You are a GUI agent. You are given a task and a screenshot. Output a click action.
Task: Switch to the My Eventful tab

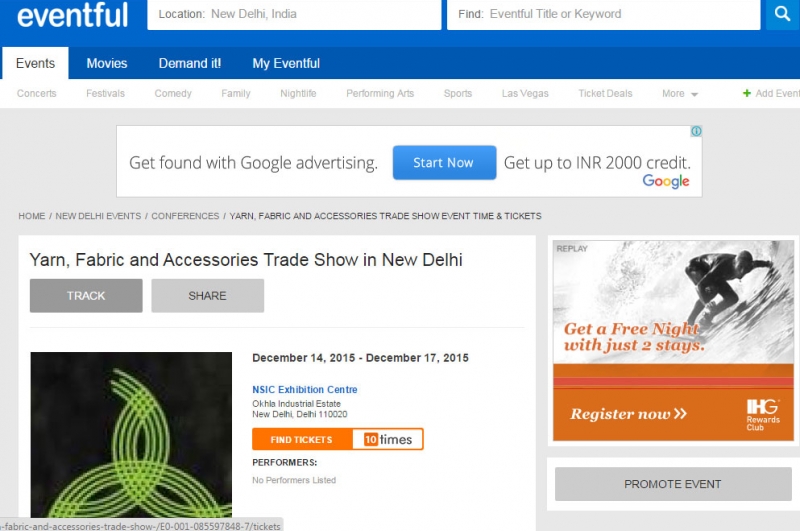point(286,63)
